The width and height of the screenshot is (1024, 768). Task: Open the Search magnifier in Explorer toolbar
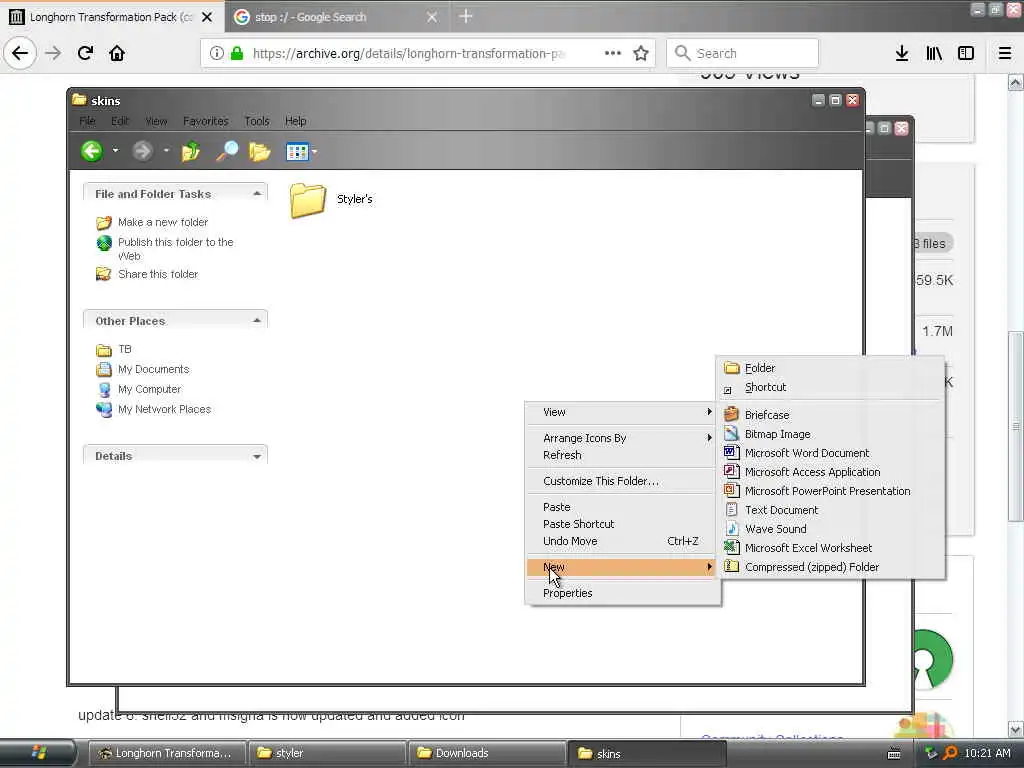pos(227,152)
